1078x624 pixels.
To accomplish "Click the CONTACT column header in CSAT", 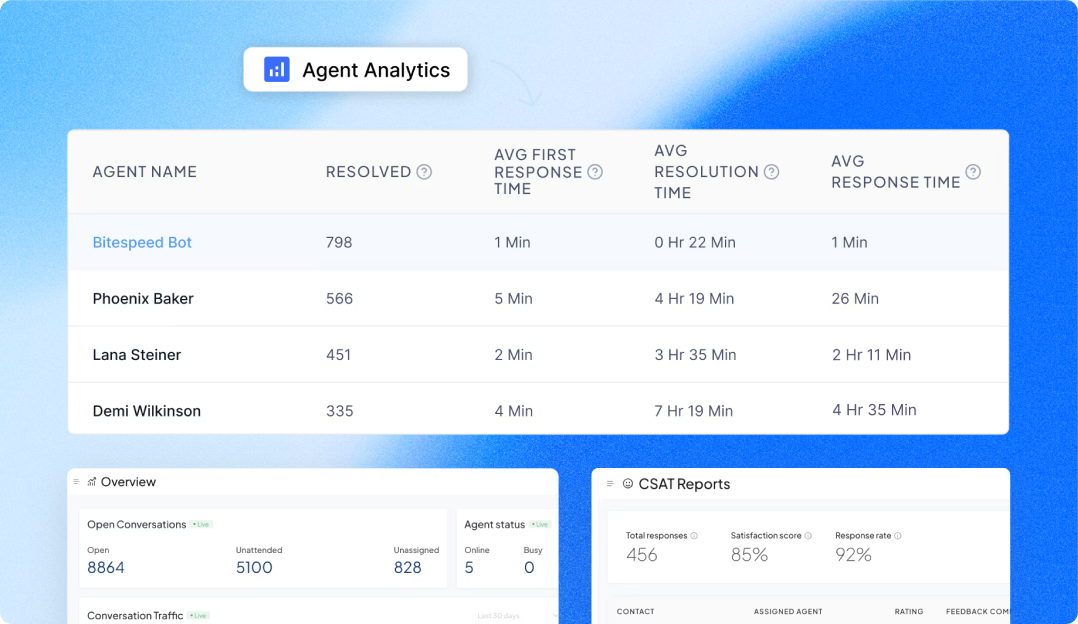I will coord(635,612).
